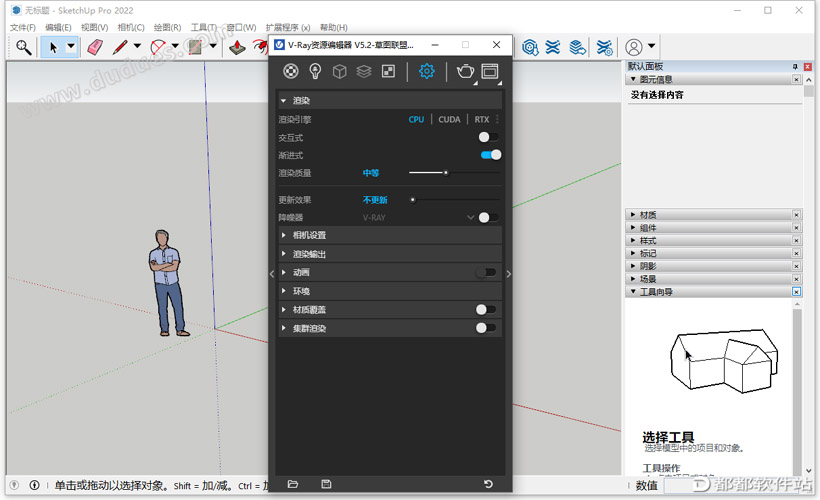Screen dimensions: 820x500
Task: Close the 工具向导 panel
Action: tap(796, 292)
